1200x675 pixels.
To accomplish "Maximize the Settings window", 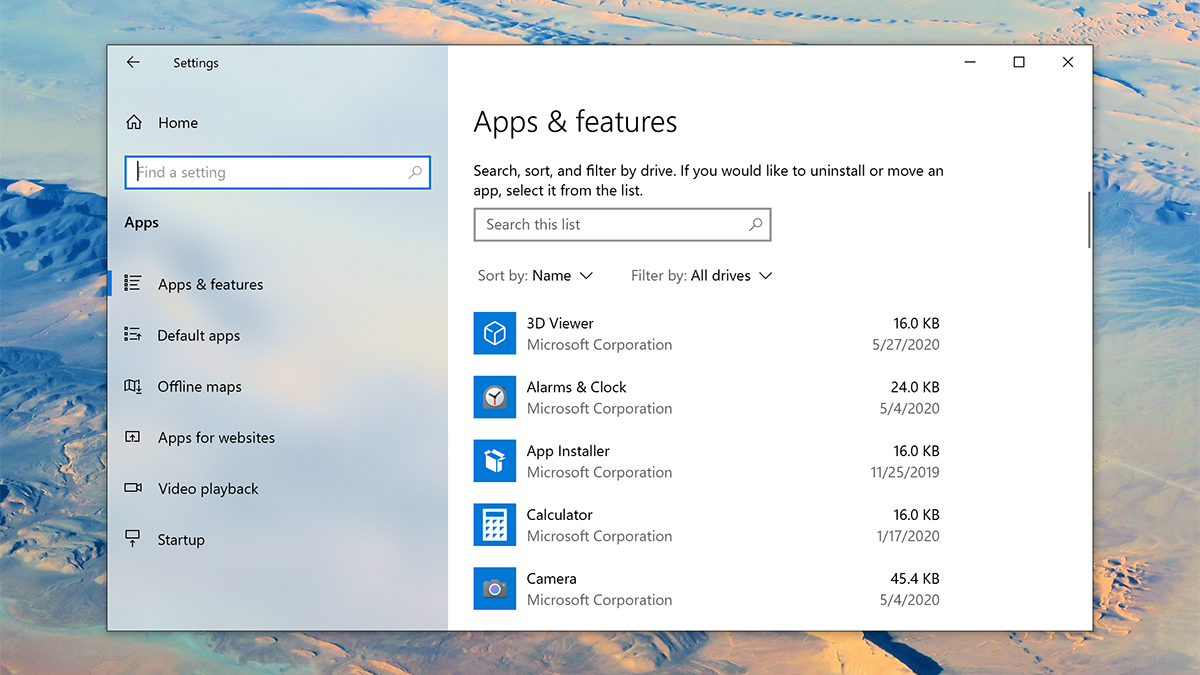I will [1019, 62].
